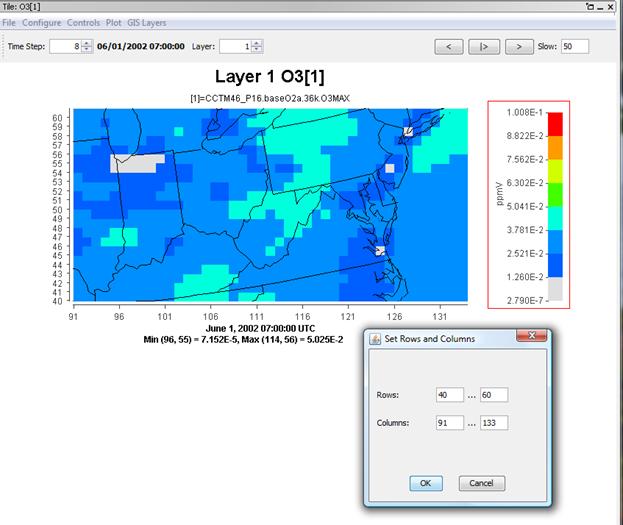Viewport: 623px width, 525px height.
Task: Click the Time Step value field
Action: point(66,46)
